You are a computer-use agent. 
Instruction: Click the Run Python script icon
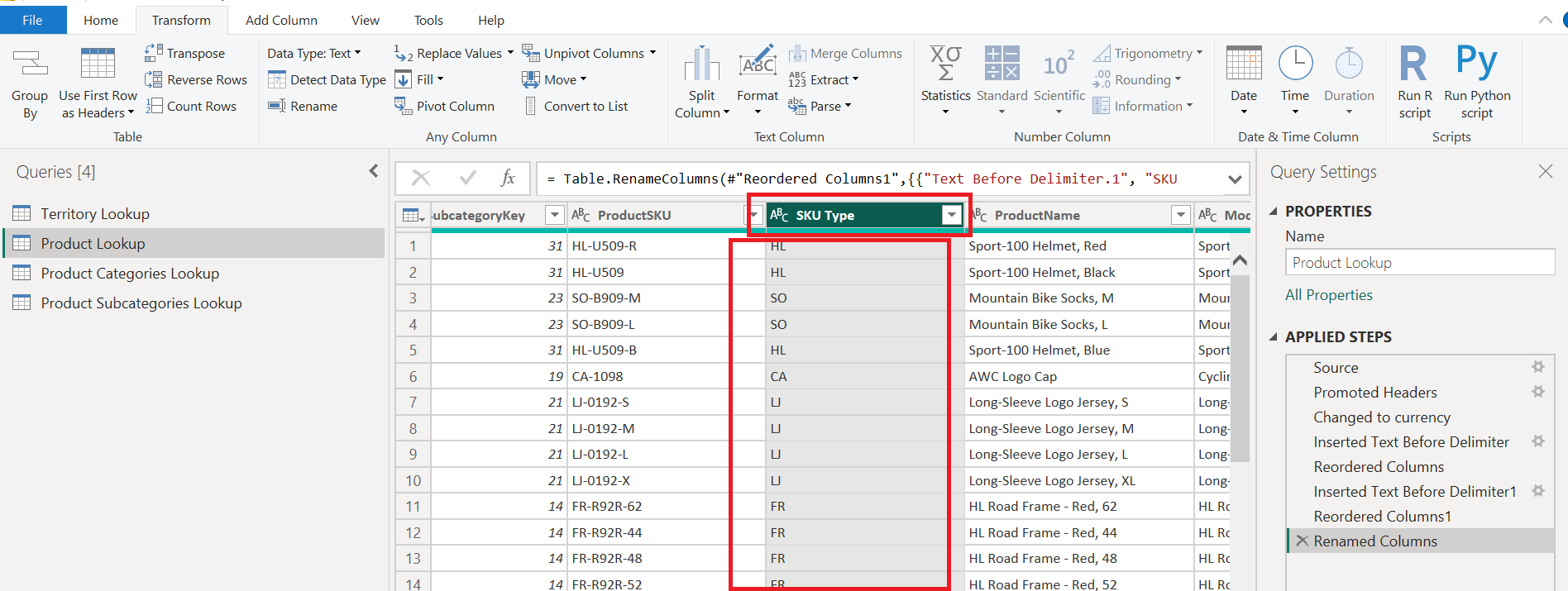(x=1477, y=62)
